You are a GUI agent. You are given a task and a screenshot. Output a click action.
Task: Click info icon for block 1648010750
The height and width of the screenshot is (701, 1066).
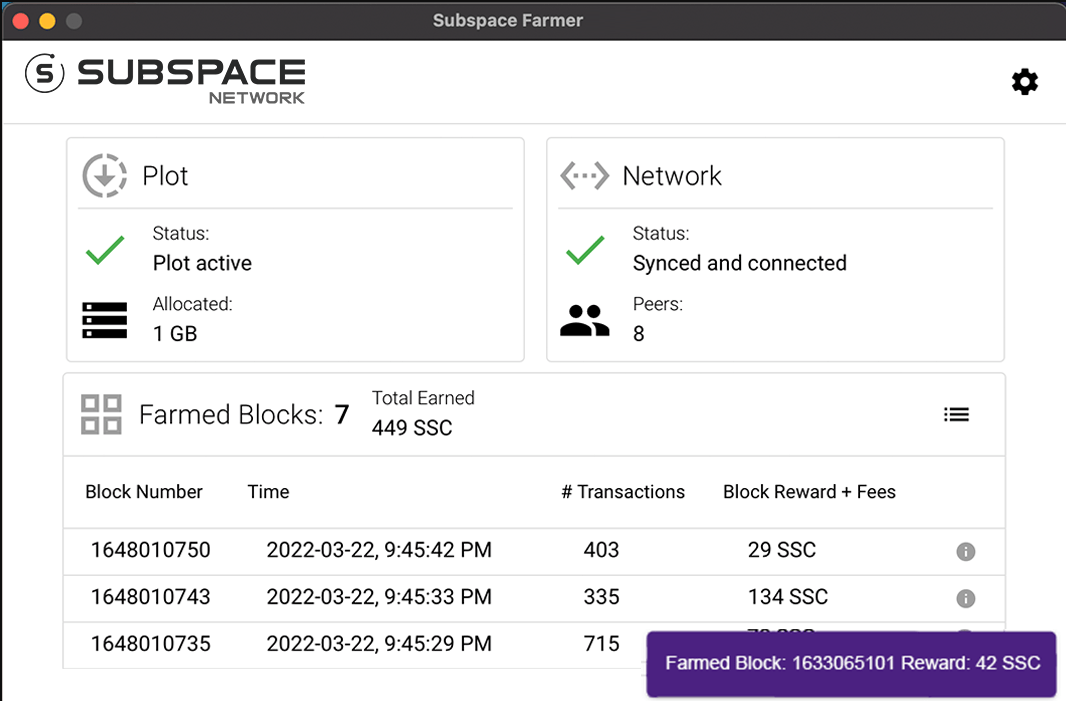coord(965,551)
